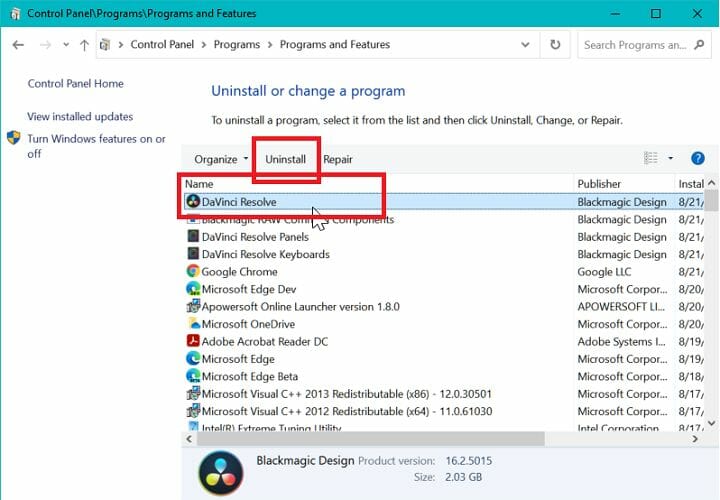The height and width of the screenshot is (500, 720).
Task: Click the DaVinci Resolve Keyboards icon
Action: (x=193, y=254)
